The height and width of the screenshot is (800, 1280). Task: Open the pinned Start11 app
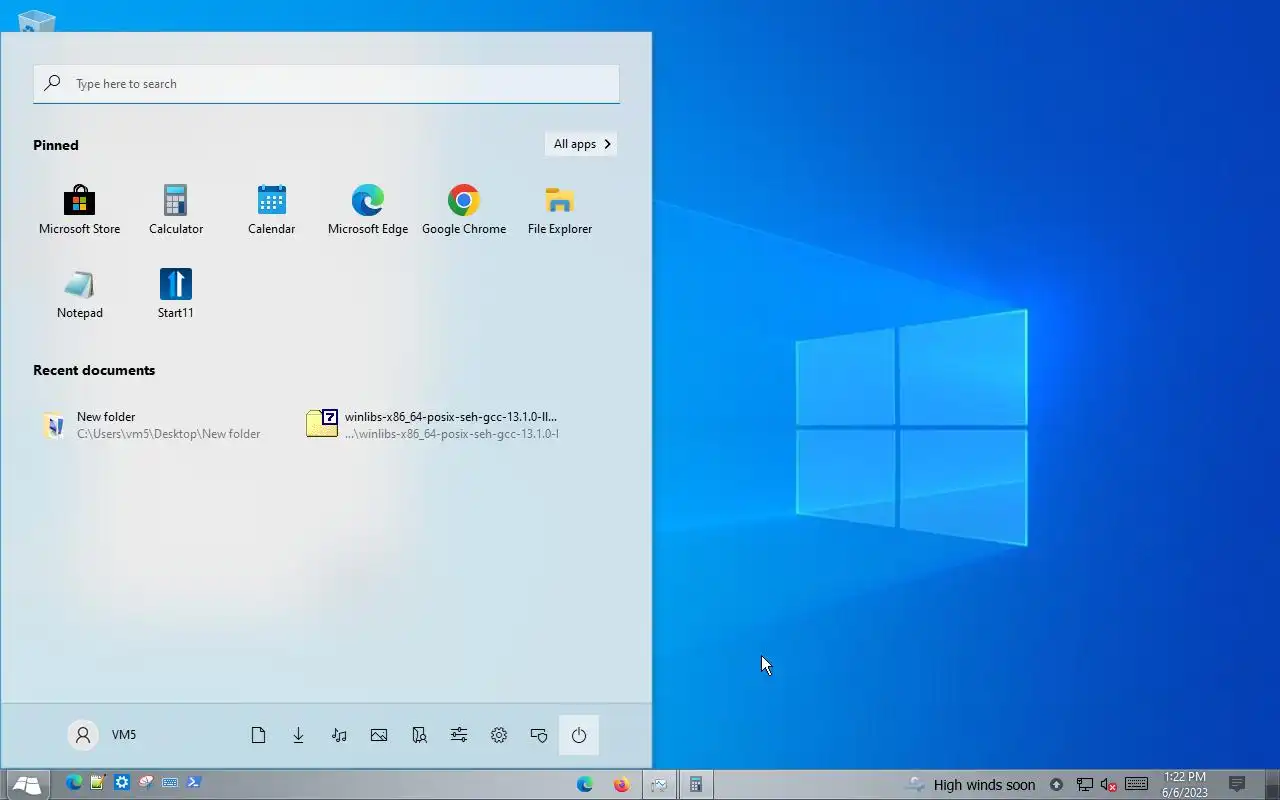176,294
